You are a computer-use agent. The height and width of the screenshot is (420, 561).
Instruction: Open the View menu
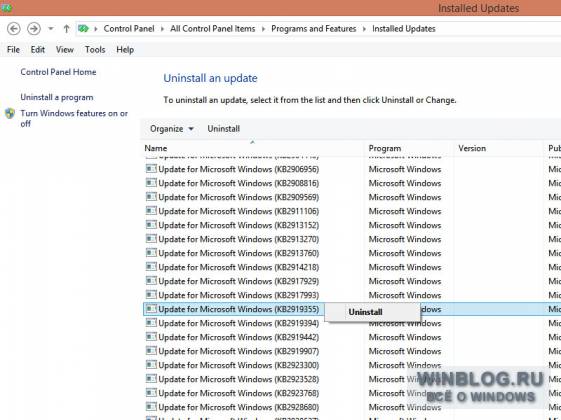pyautogui.click(x=65, y=50)
